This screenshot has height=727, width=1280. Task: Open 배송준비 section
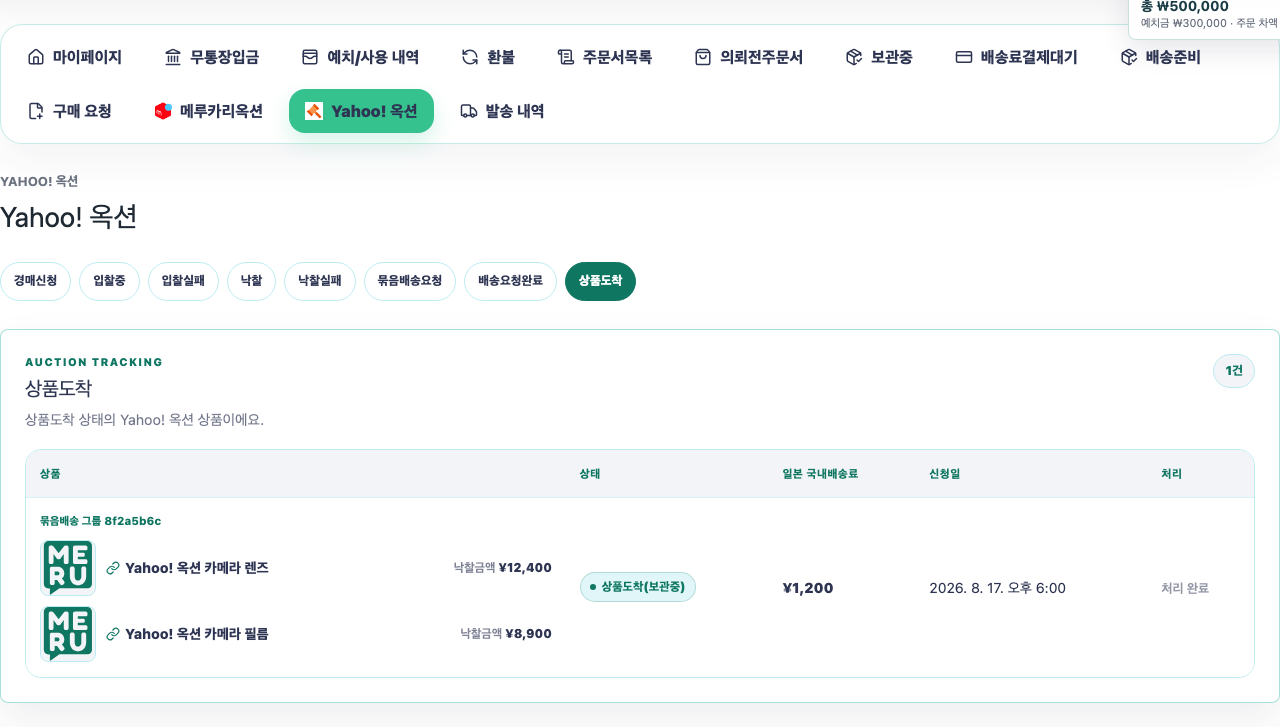pos(1161,57)
